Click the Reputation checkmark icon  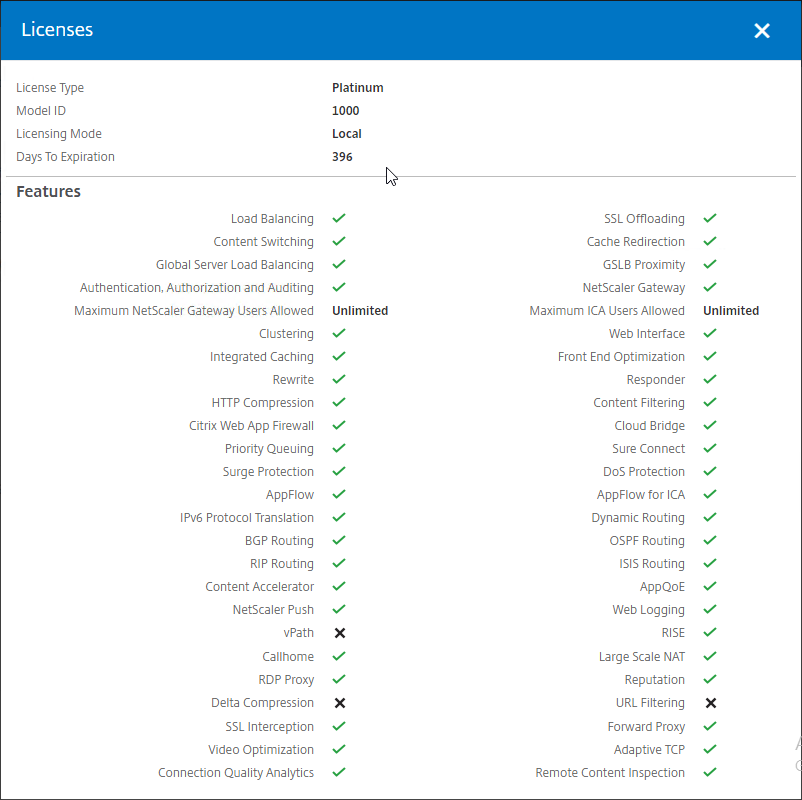[x=710, y=679]
